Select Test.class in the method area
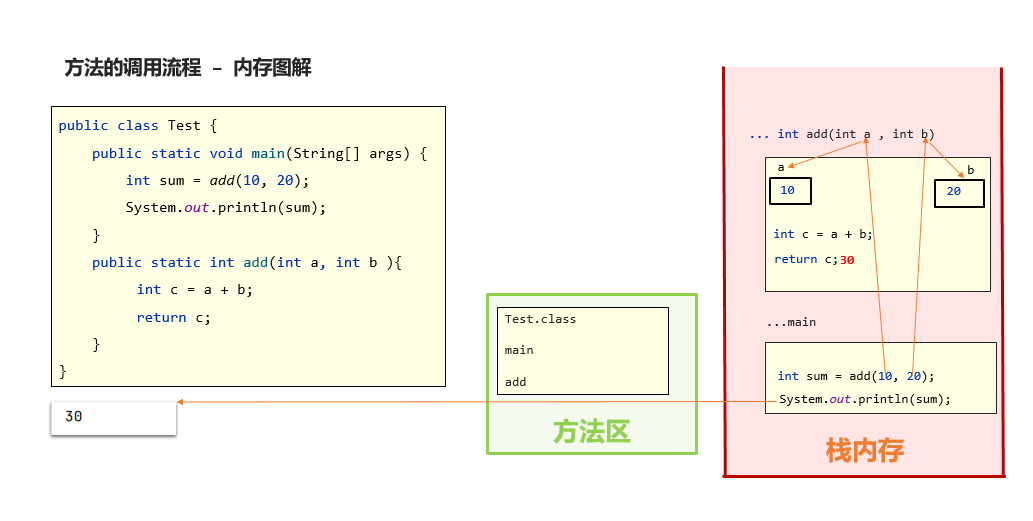This screenshot has height=521, width=1033. click(540, 320)
